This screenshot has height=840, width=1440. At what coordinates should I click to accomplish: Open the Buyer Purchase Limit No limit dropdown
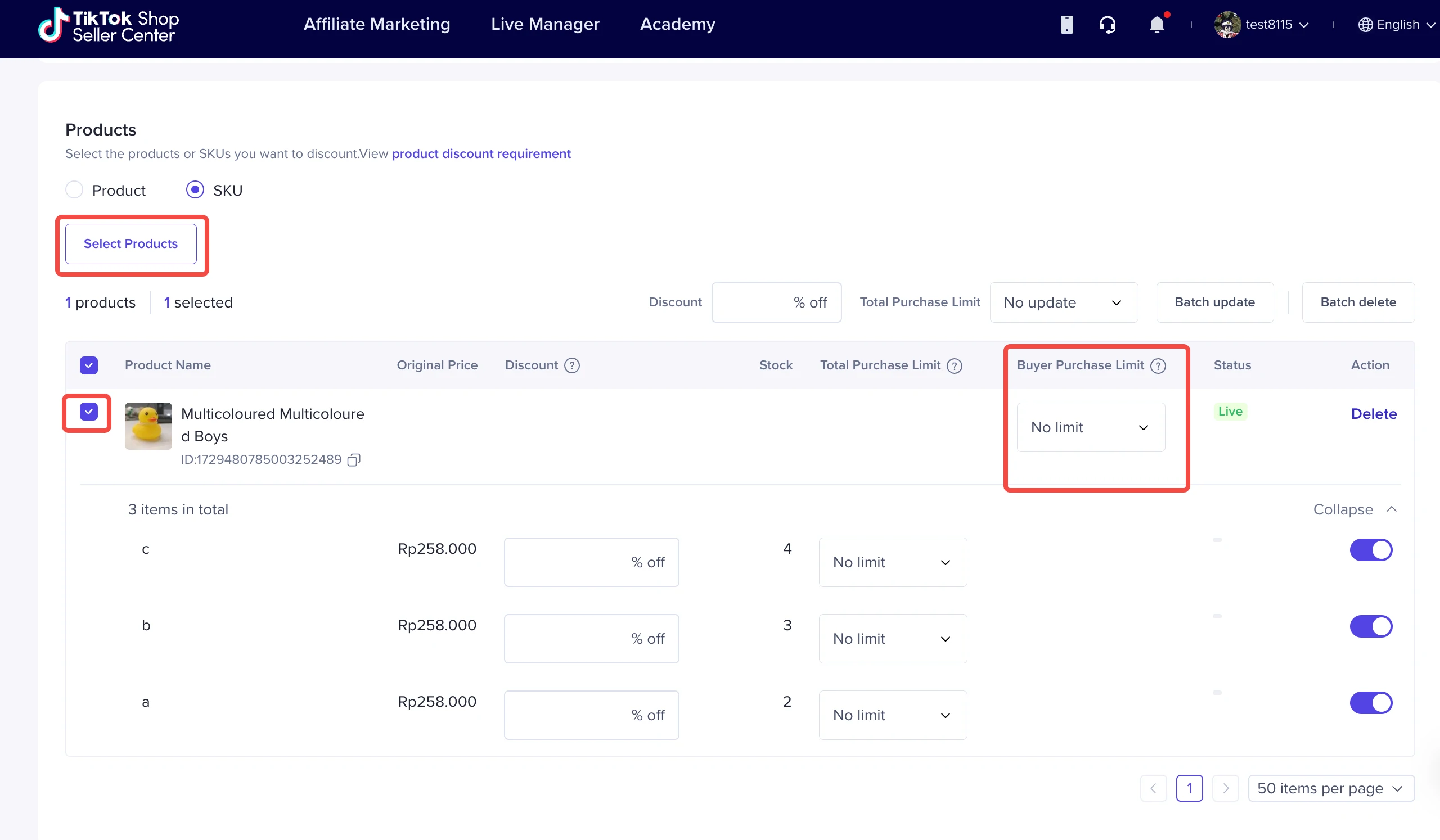point(1090,428)
